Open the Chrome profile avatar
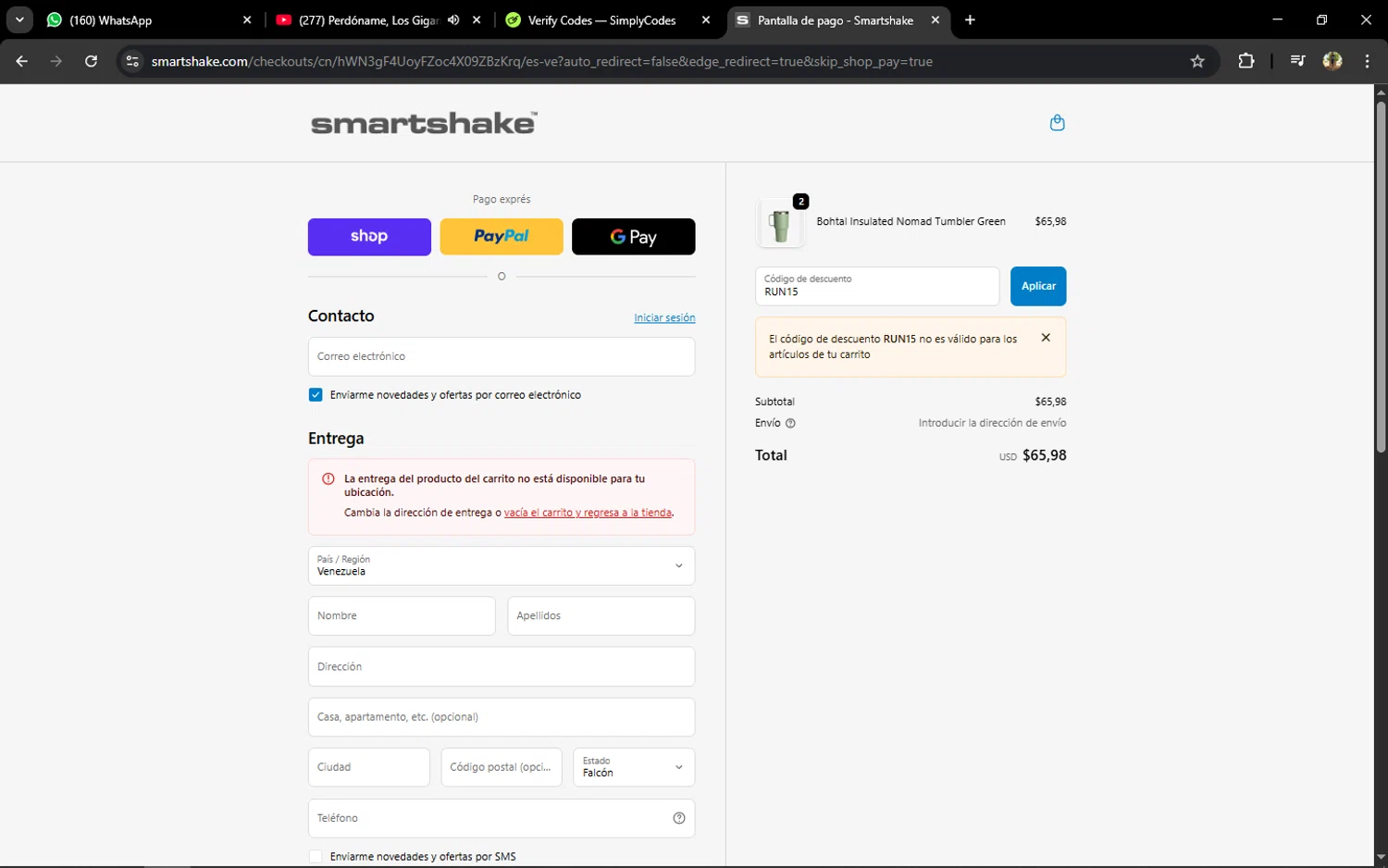Viewport: 1388px width, 868px height. pos(1332,61)
